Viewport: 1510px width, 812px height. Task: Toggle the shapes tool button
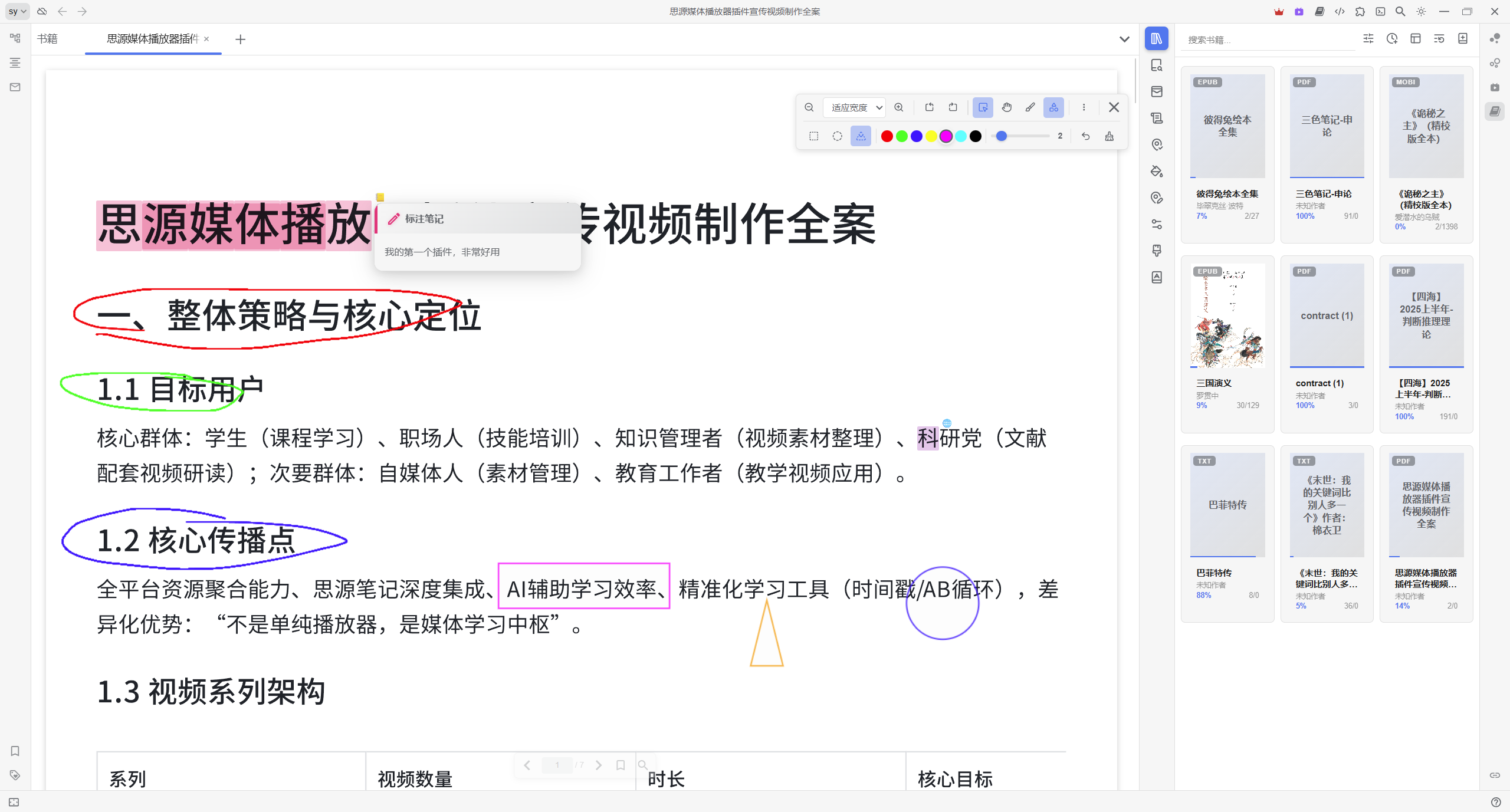1053,107
